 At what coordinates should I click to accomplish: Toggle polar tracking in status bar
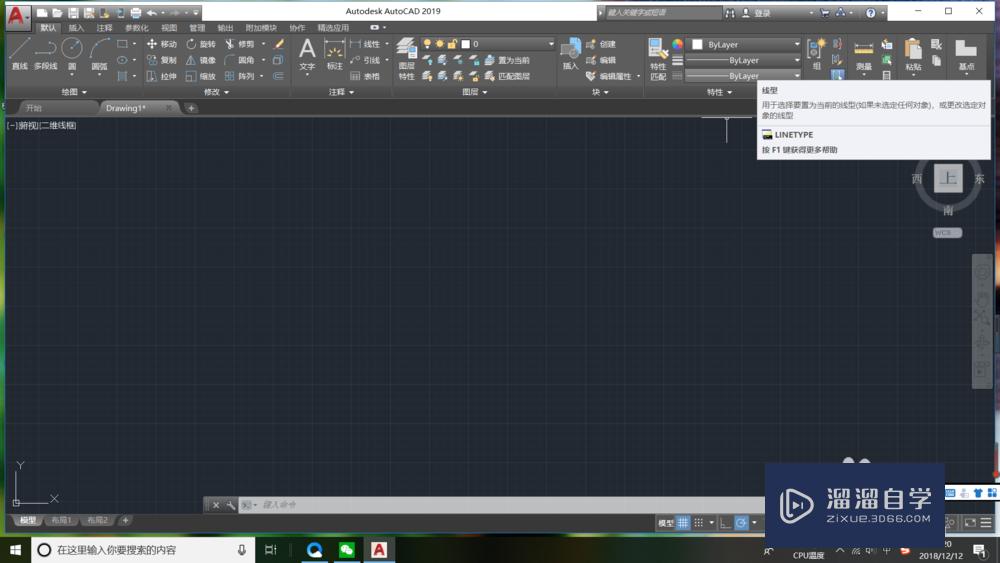(x=741, y=523)
